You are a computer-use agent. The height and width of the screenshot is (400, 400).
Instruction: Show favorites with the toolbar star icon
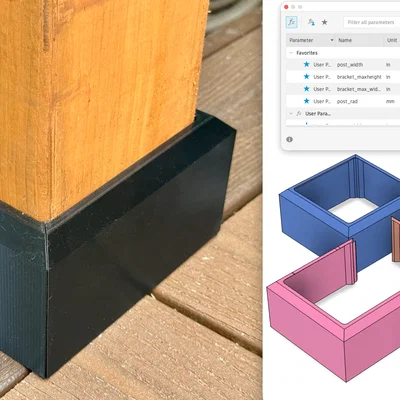pos(324,22)
